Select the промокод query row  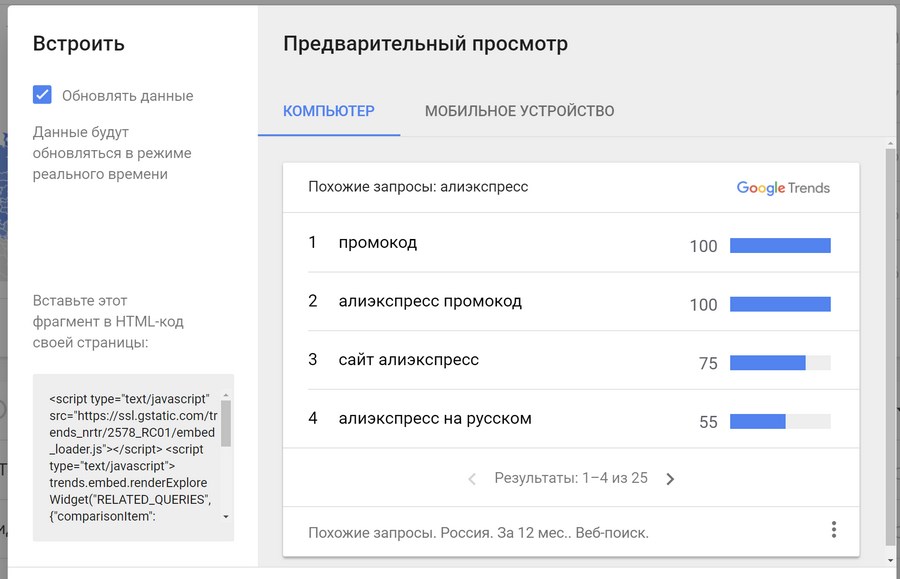(571, 243)
